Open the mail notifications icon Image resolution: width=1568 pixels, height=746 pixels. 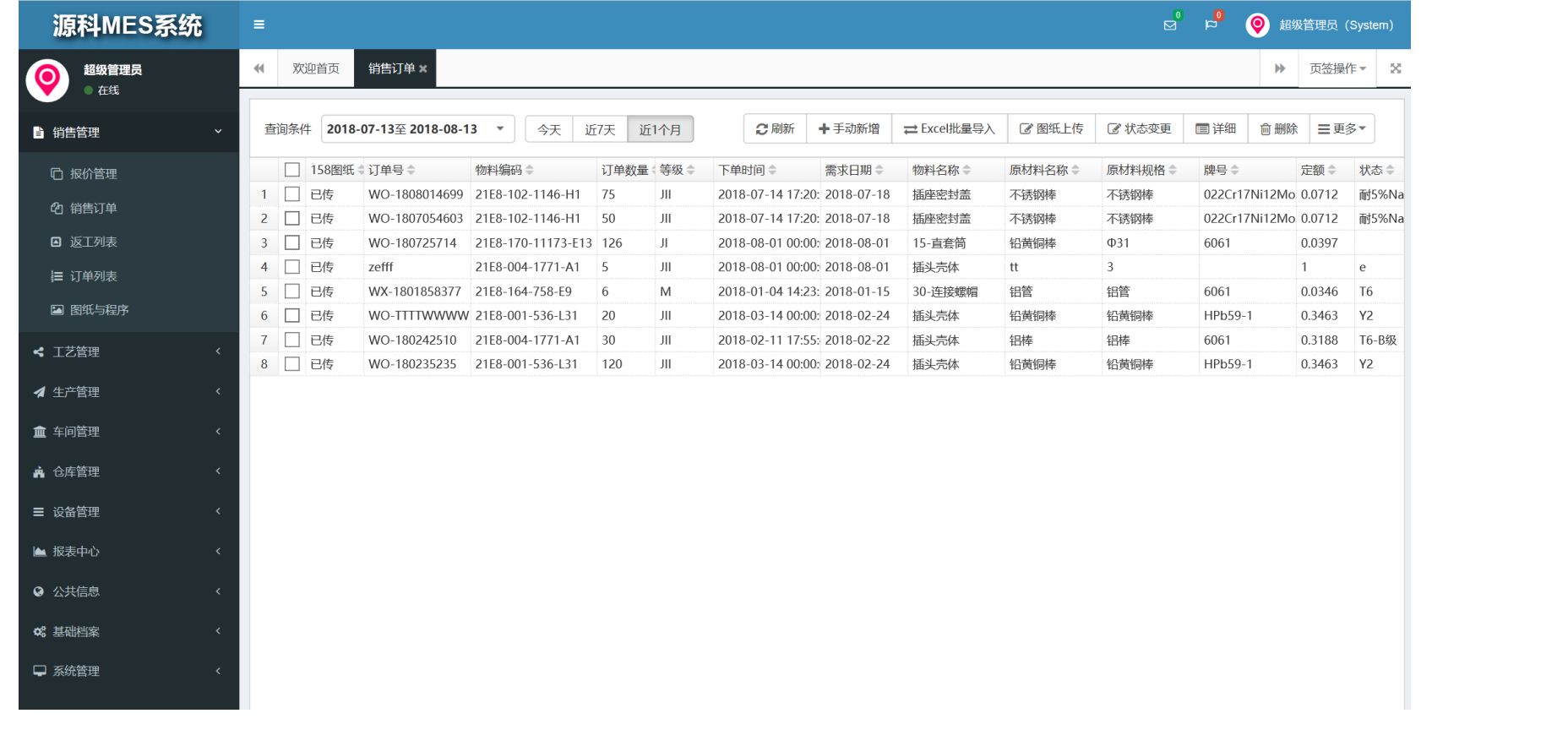pyautogui.click(x=1170, y=25)
